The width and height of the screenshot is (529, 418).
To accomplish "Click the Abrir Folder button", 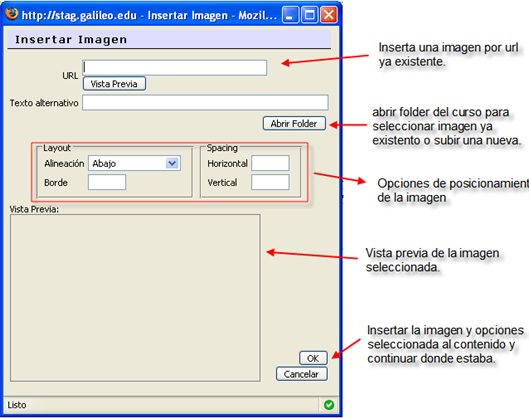I will tap(294, 123).
